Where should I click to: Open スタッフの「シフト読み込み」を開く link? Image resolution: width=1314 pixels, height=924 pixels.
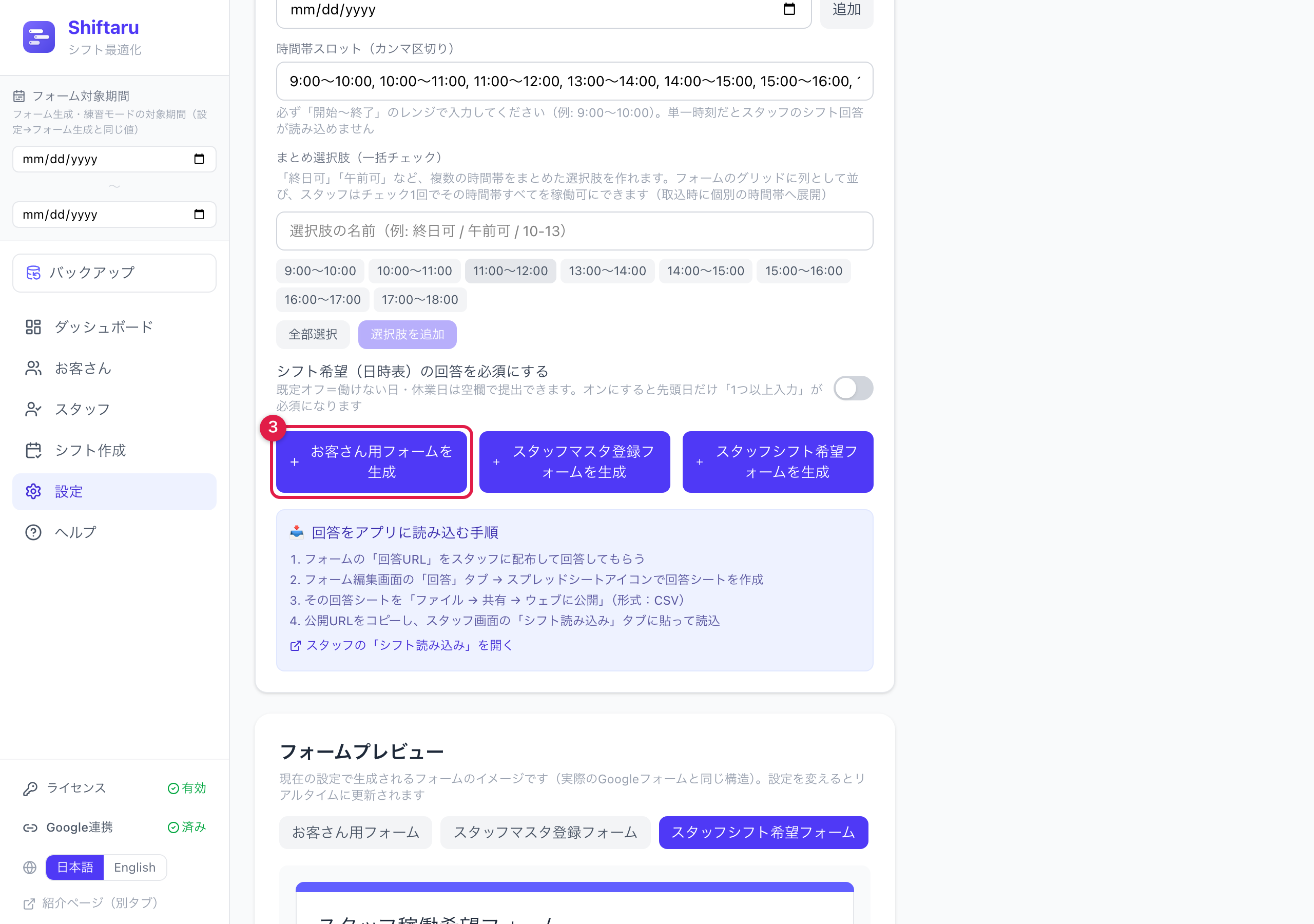[x=401, y=646]
